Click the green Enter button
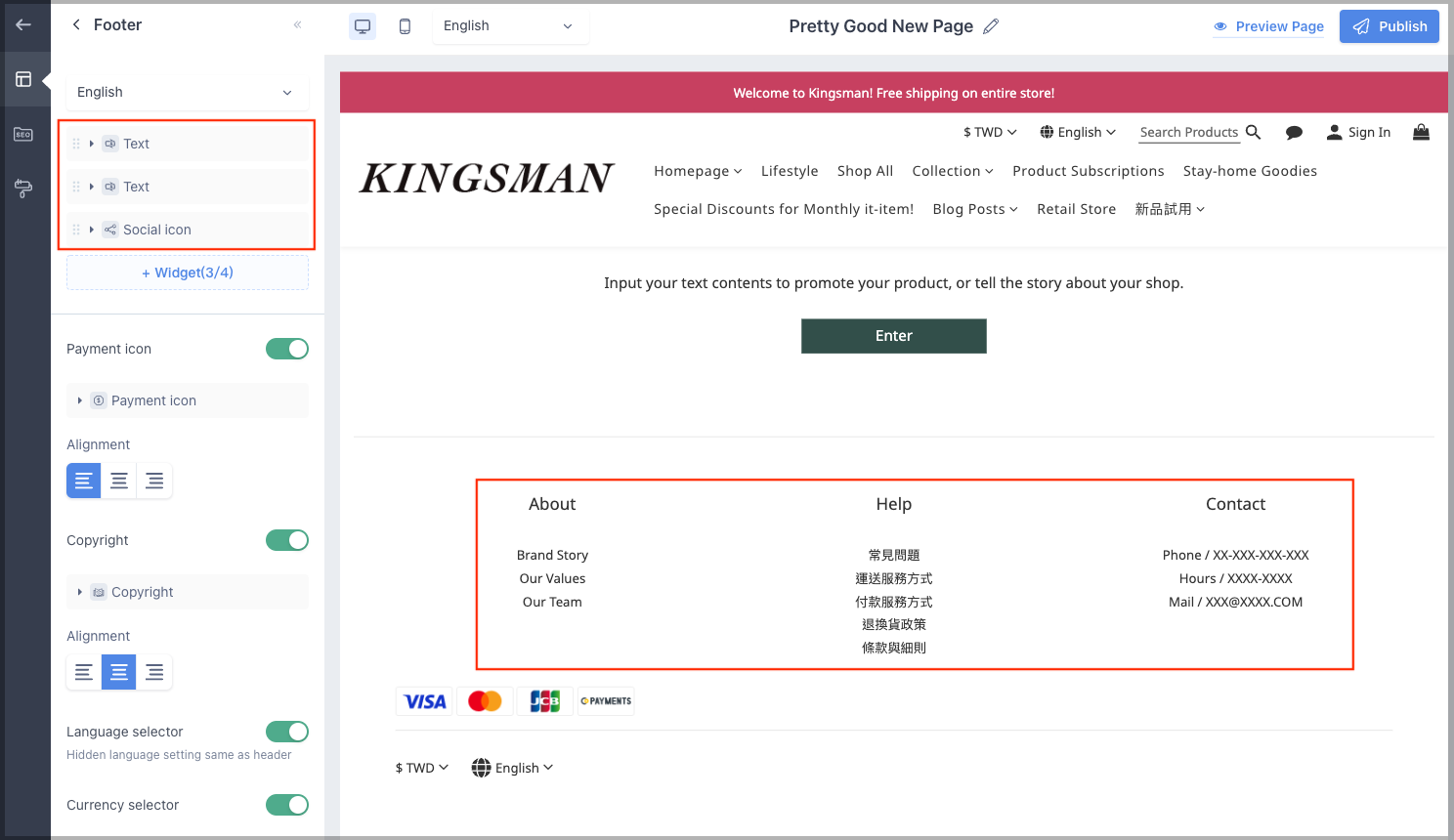1454x840 pixels. [x=894, y=336]
